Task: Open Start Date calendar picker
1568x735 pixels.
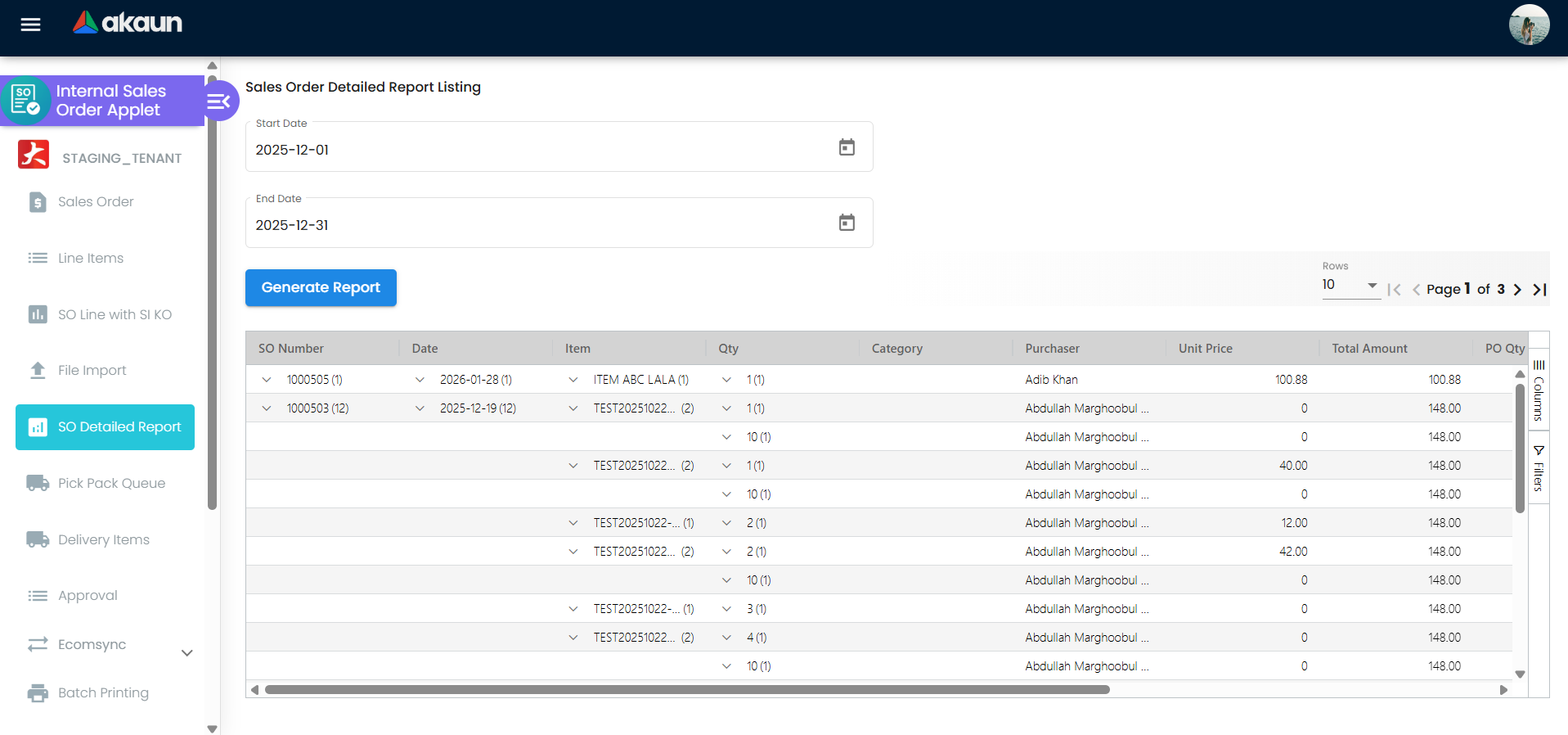Action: (847, 147)
